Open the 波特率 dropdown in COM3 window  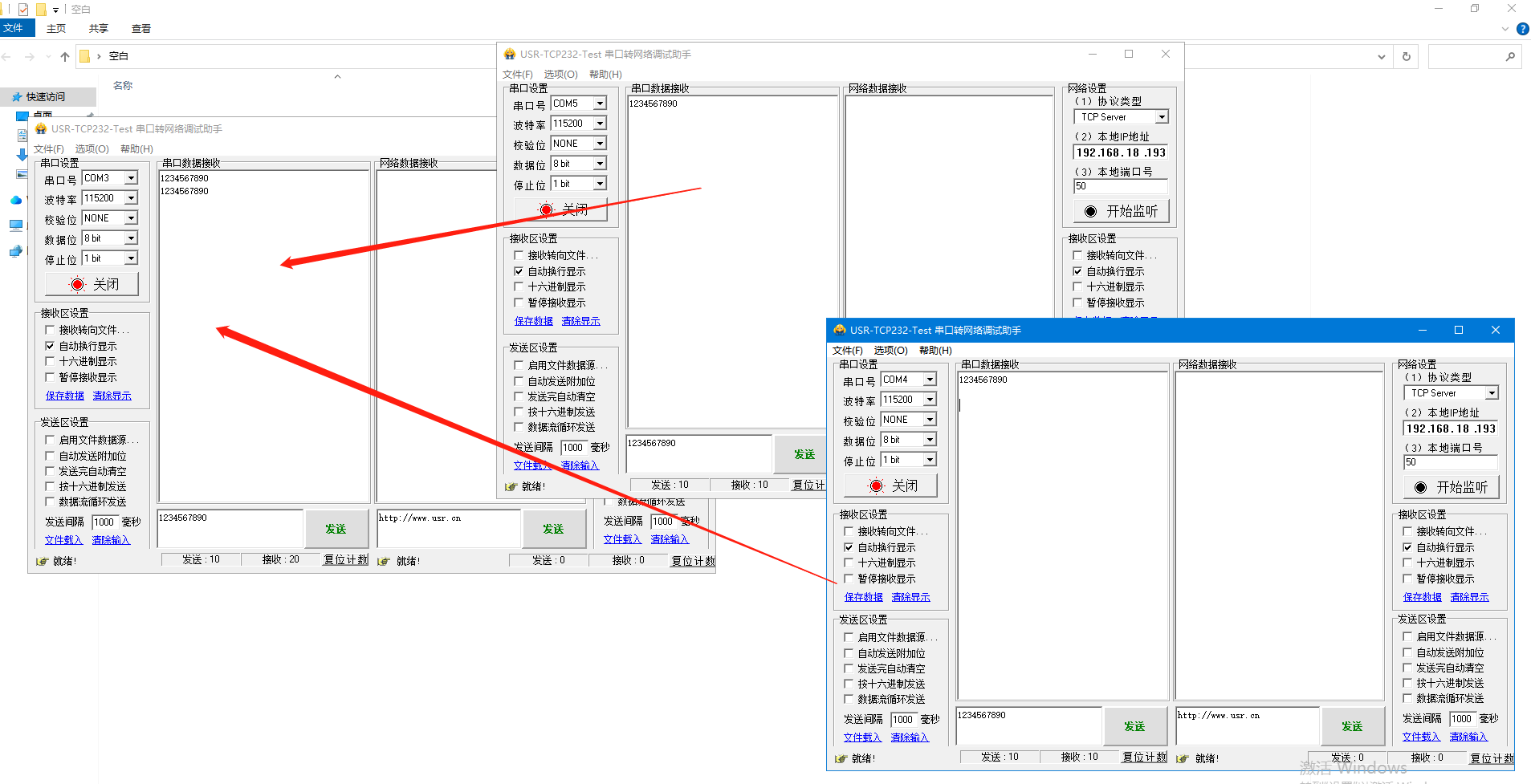[x=131, y=198]
